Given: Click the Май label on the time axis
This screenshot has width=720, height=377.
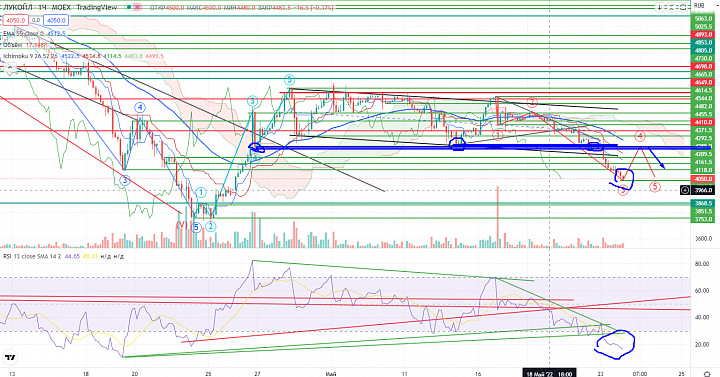Looking at the screenshot, I should click(x=330, y=374).
